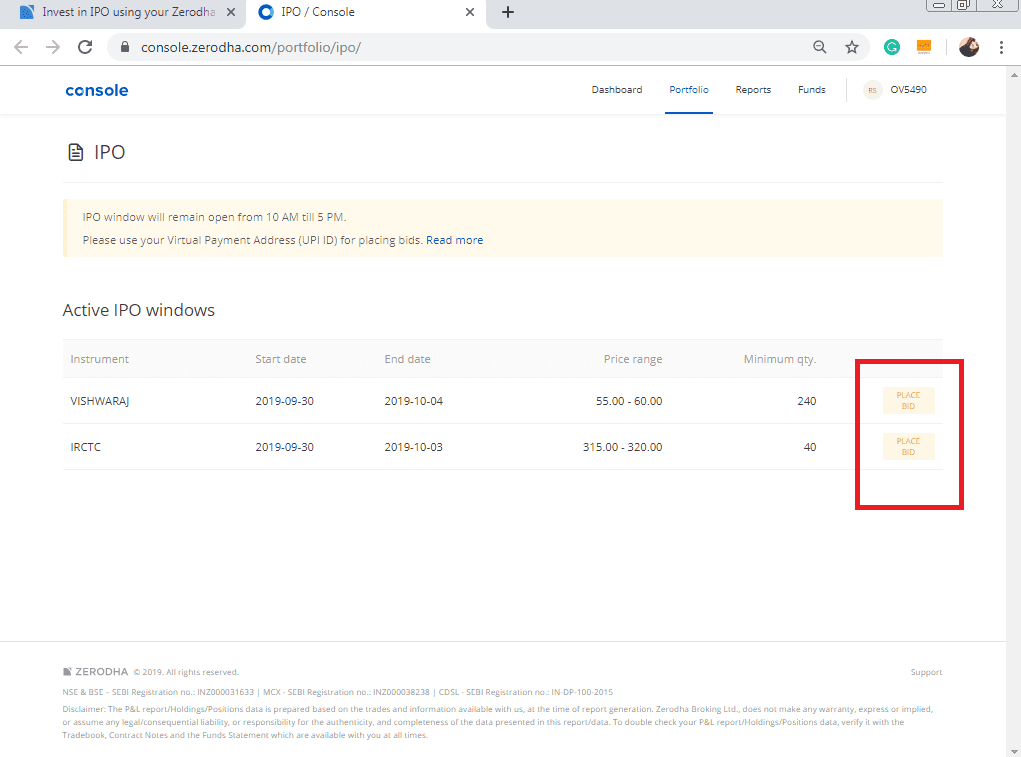This screenshot has height=757, width=1021.
Task: Click the Price range column header
Action: 633,359
